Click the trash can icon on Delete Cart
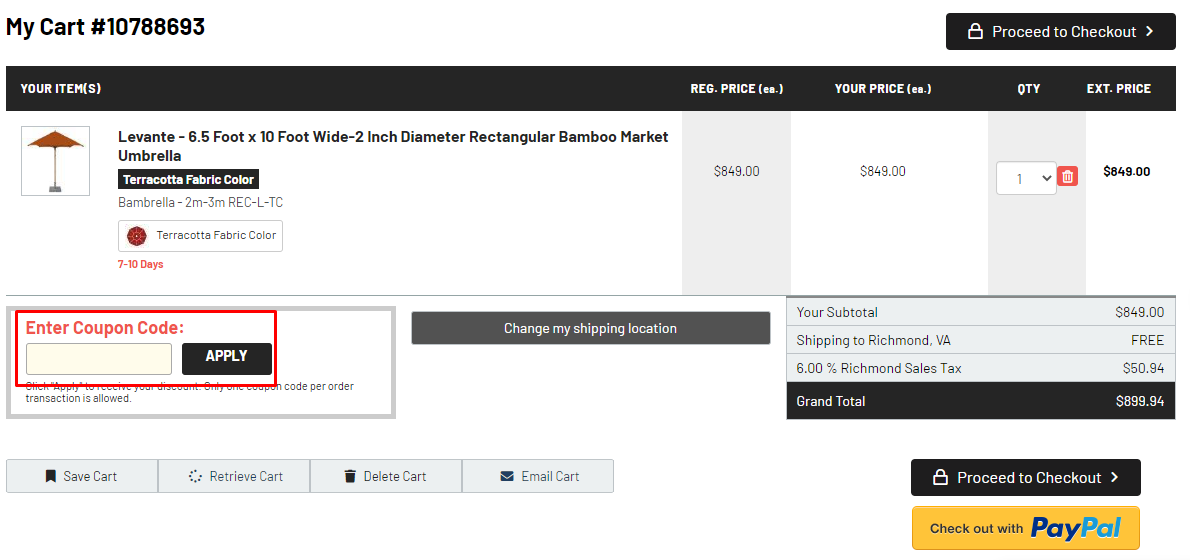The image size is (1190, 560). [x=350, y=476]
